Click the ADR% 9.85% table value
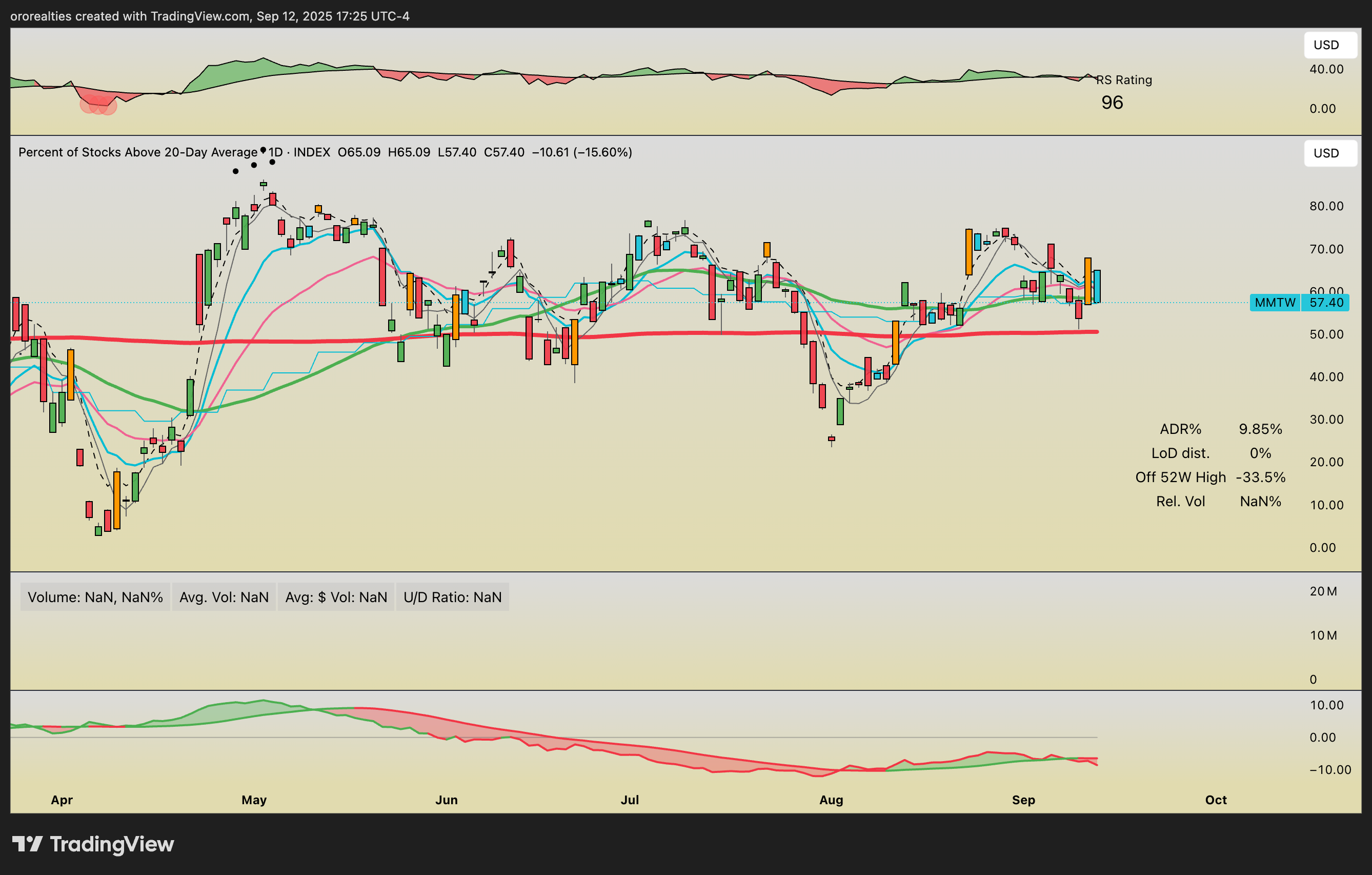 click(x=1260, y=429)
